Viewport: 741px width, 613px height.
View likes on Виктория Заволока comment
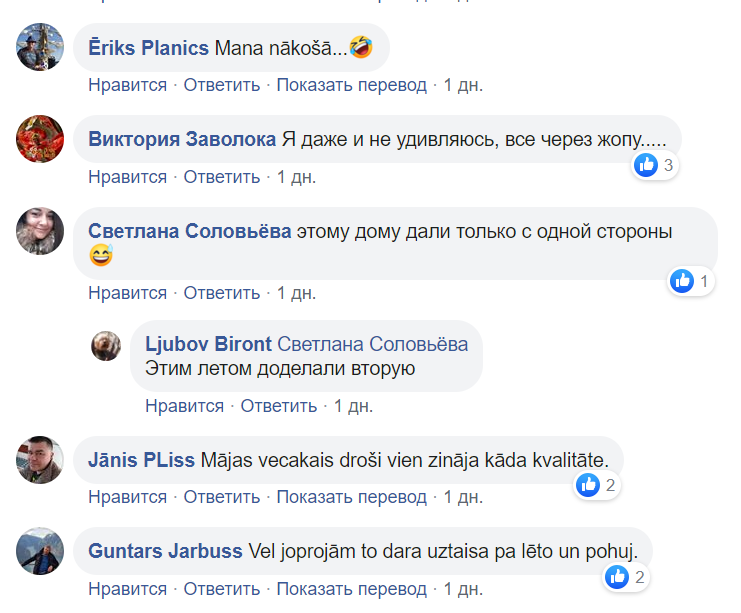pos(655,165)
